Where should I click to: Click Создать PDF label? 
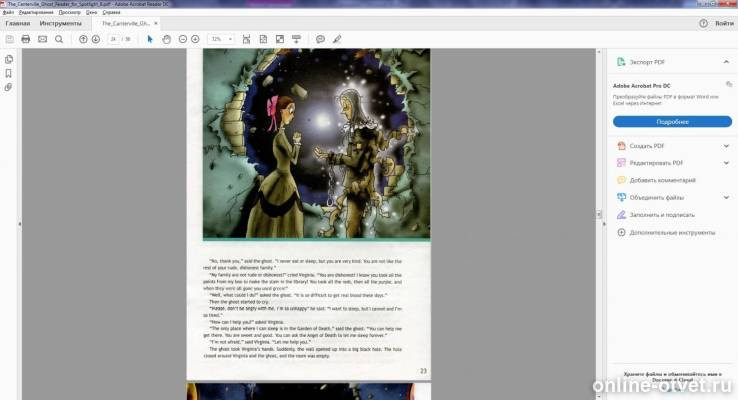(647, 146)
